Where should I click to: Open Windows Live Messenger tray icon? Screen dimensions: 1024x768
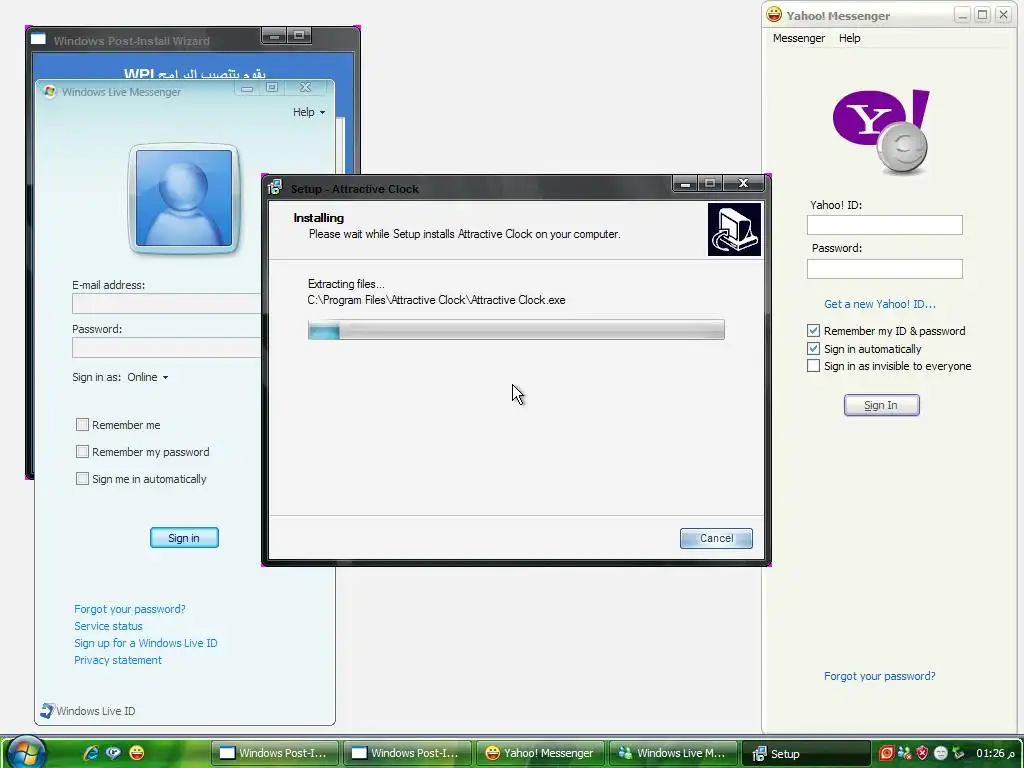tap(904, 753)
